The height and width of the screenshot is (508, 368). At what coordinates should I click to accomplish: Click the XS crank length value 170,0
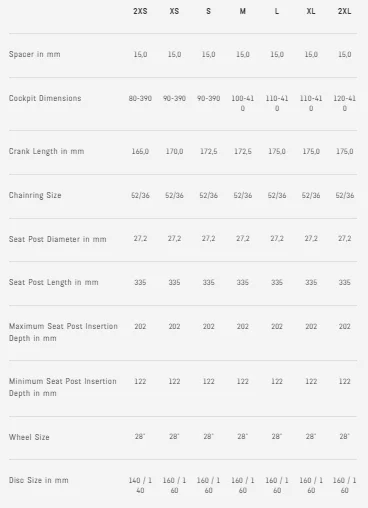pyautogui.click(x=174, y=151)
